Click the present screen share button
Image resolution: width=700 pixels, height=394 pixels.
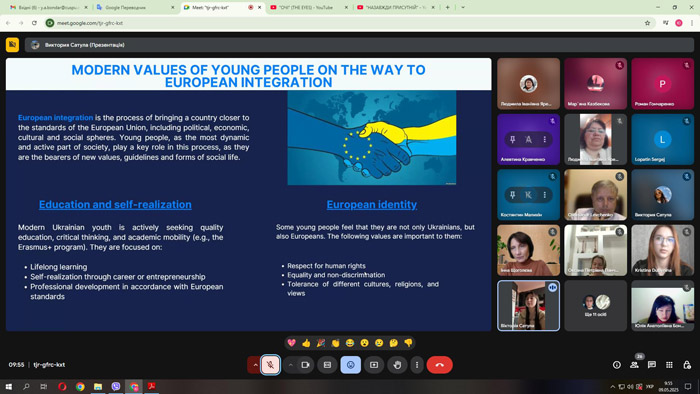click(x=374, y=365)
